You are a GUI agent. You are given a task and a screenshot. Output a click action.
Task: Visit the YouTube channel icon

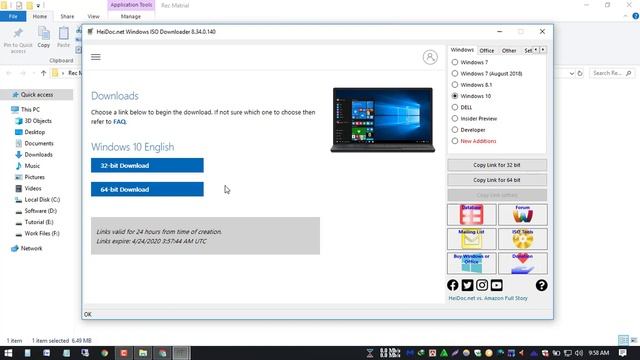click(496, 285)
